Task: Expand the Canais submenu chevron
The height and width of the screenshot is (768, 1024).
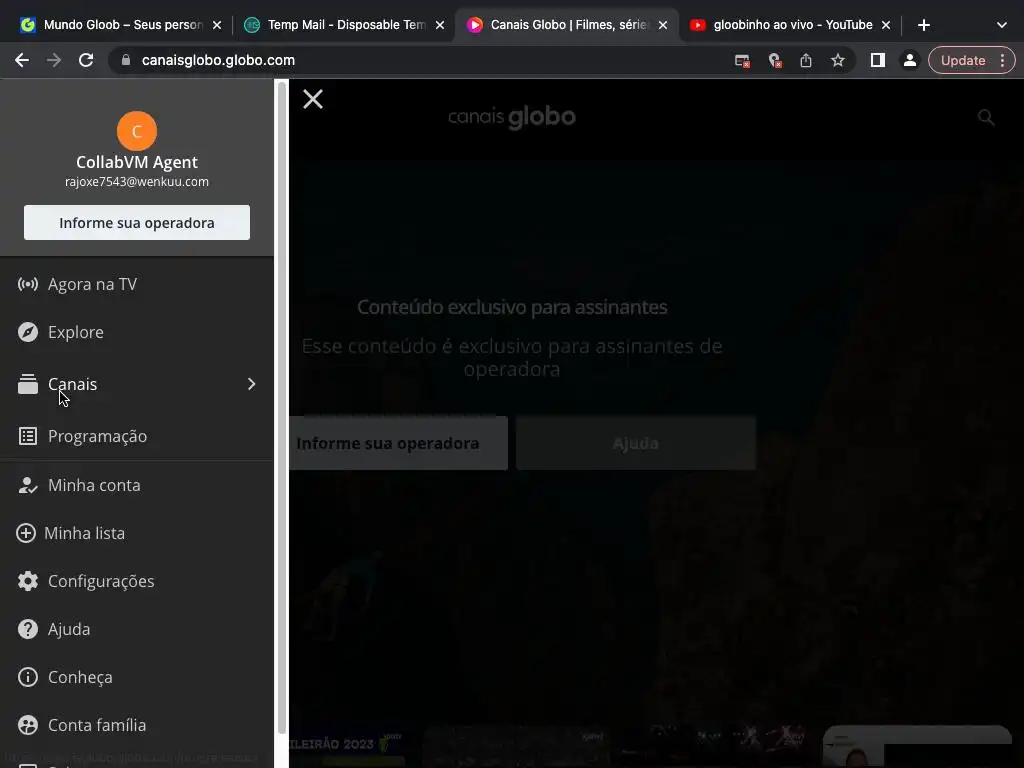Action: coord(251,384)
